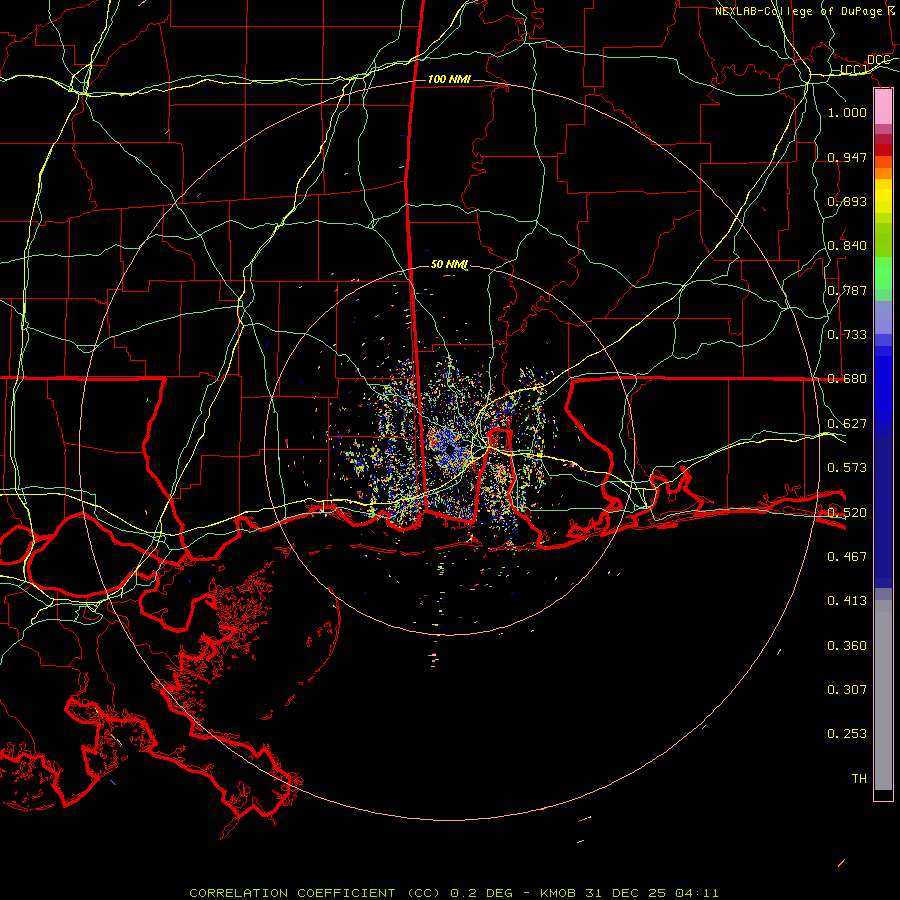Screen dimensions: 900x900
Task: Click the 100 NMI range ring label
Action: point(449,79)
